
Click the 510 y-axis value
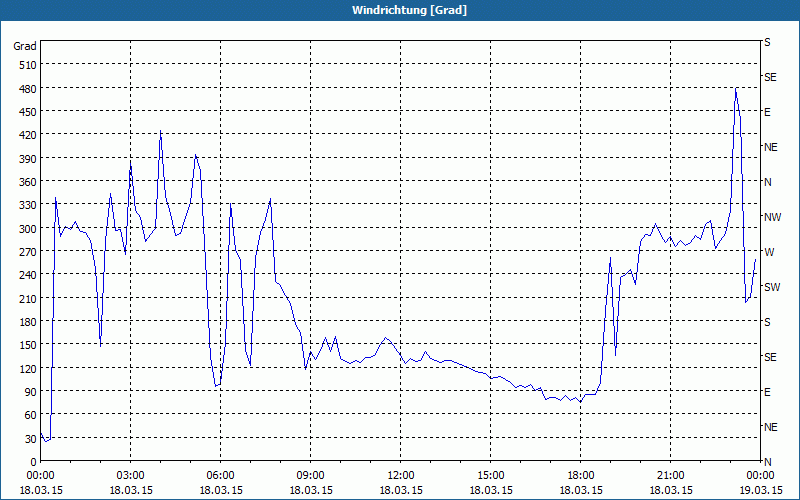click(28, 65)
